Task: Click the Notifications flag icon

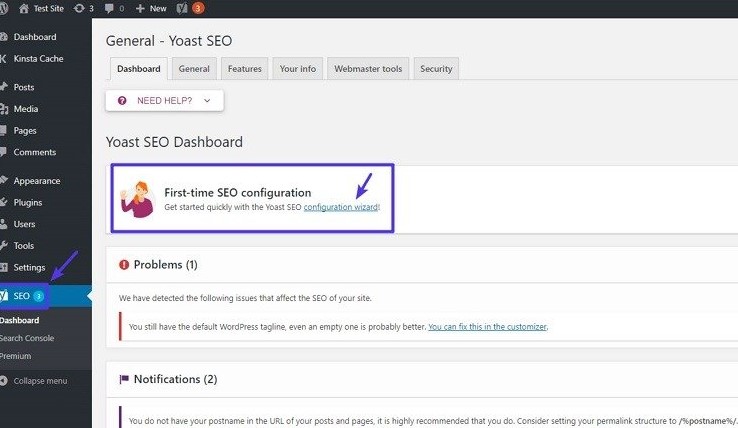Action: pyautogui.click(x=124, y=379)
